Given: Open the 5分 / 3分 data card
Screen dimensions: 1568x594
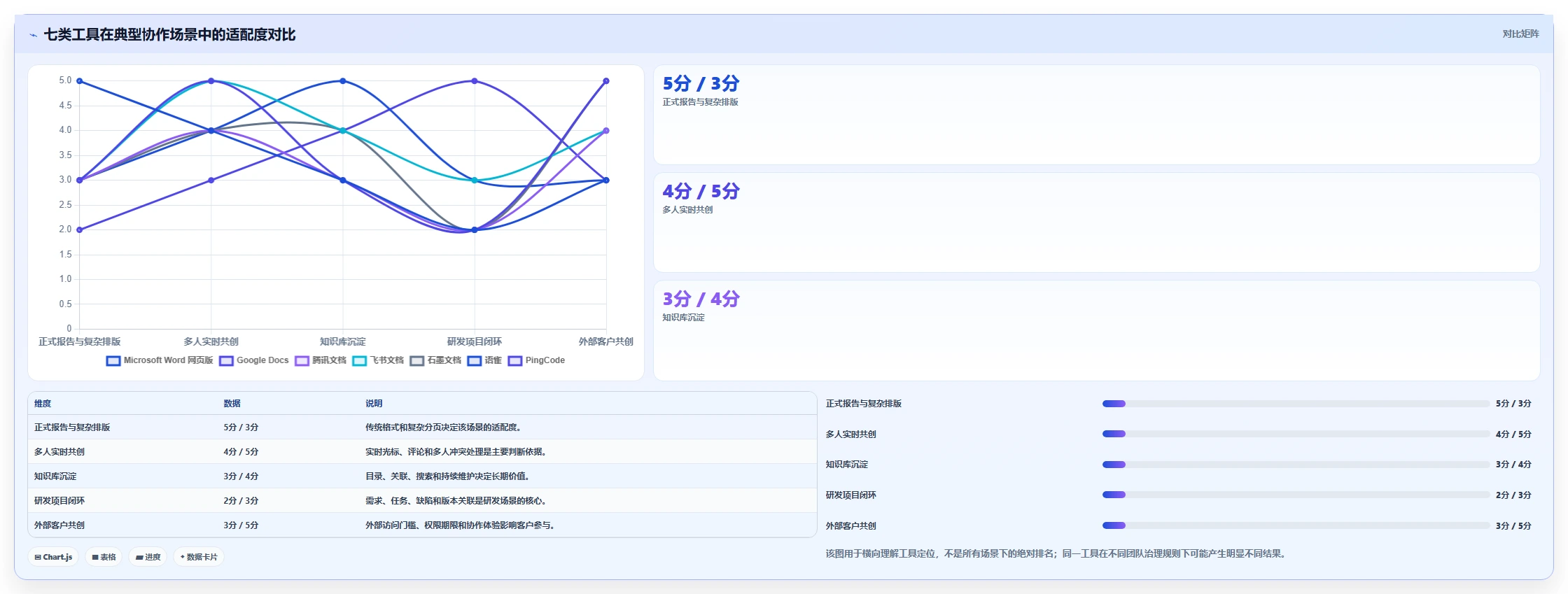Looking at the screenshot, I should point(1096,115).
